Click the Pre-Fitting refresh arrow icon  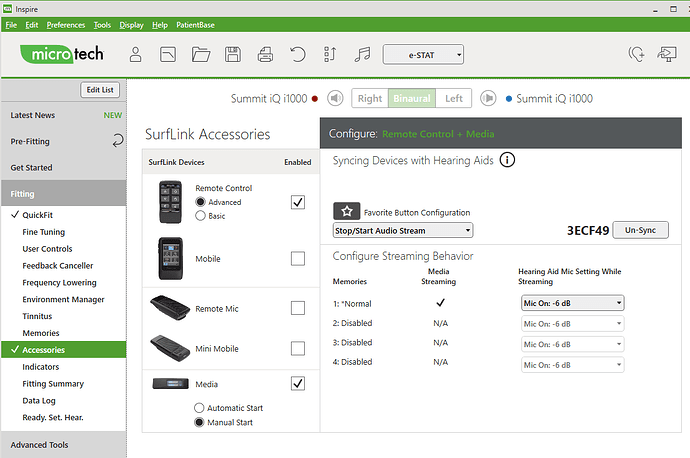(x=117, y=141)
